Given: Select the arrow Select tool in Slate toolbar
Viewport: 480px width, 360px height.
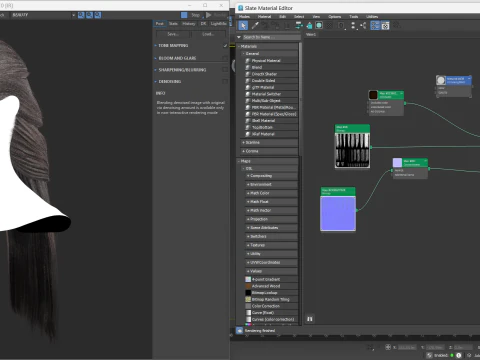Looking at the screenshot, I should tap(243, 26).
